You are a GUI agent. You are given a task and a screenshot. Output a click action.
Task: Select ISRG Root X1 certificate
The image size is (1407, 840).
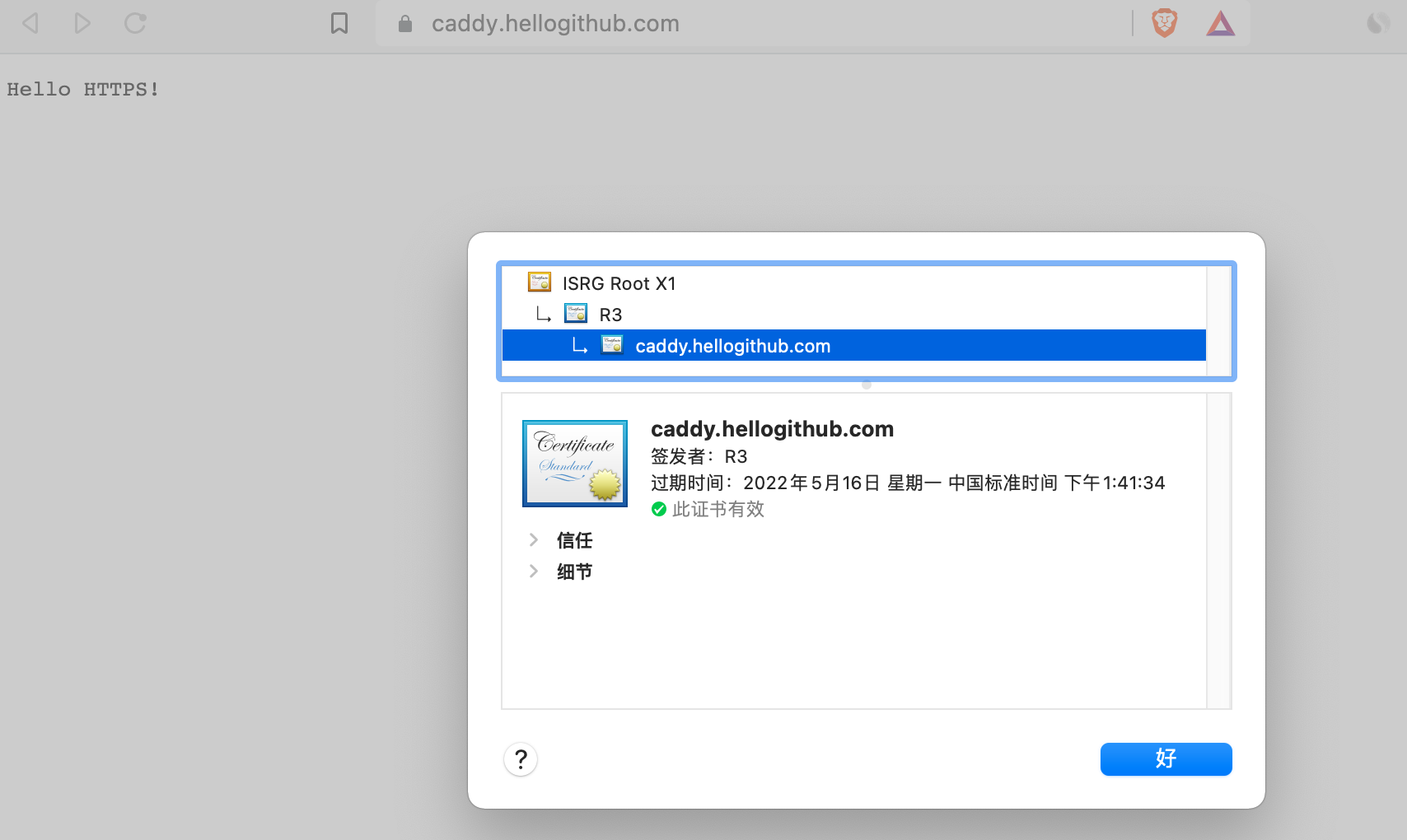coord(619,284)
